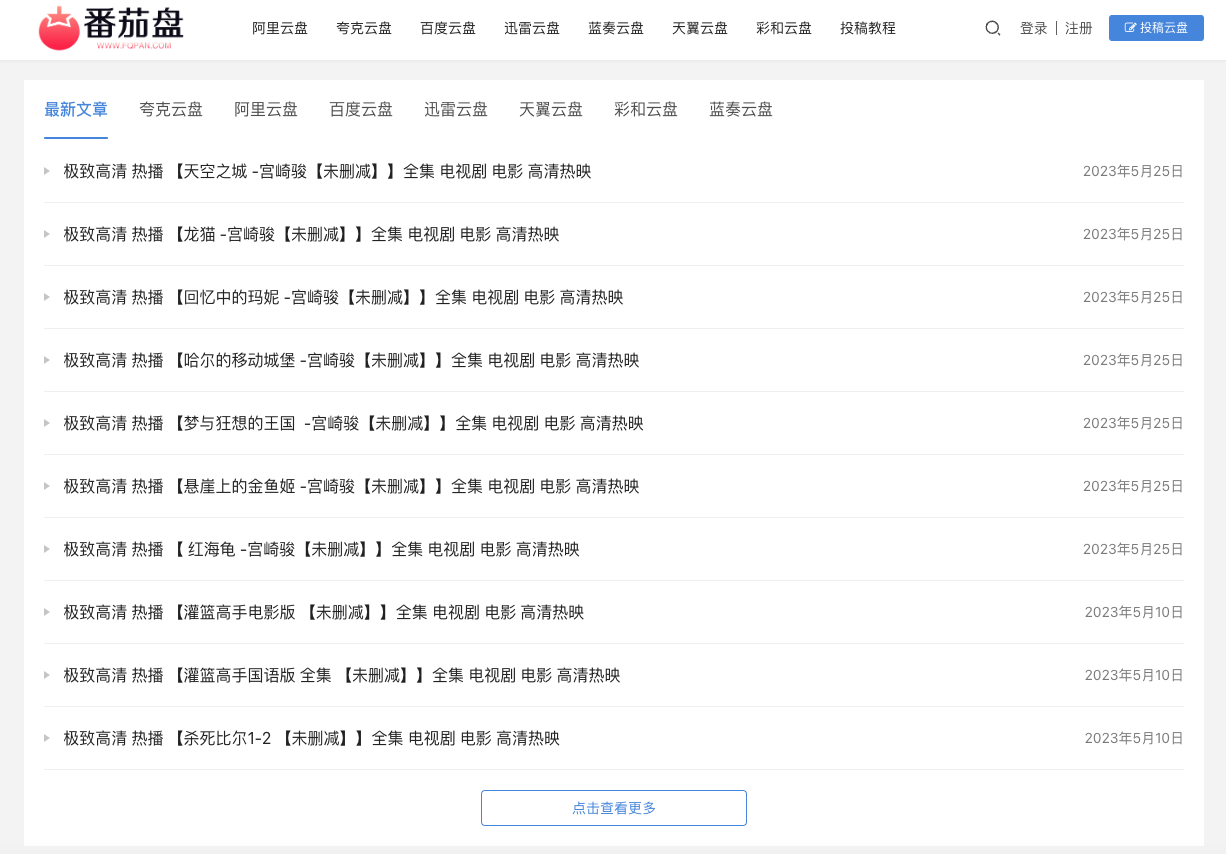Image resolution: width=1226 pixels, height=854 pixels.
Task: Open 投稿教程 in top navigation
Action: (868, 28)
